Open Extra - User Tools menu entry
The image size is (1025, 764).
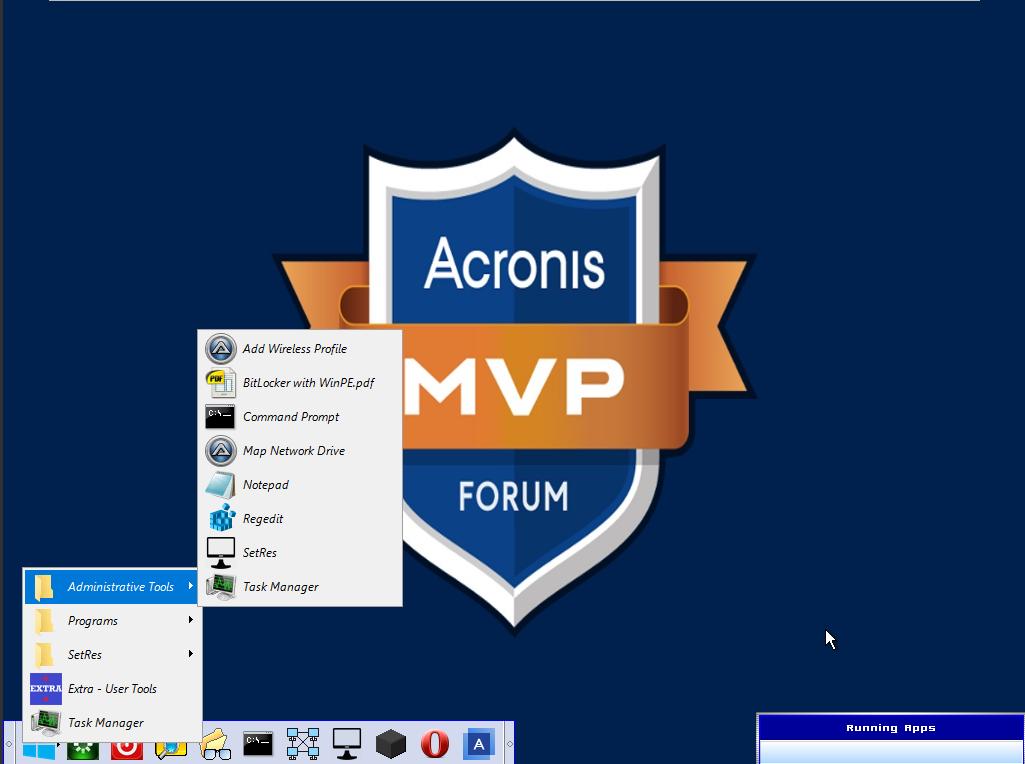(113, 688)
